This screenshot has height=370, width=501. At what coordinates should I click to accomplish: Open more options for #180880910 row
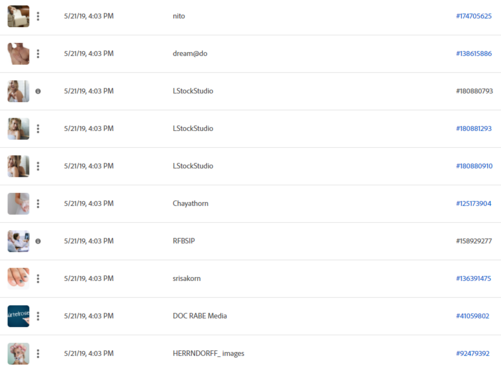(x=38, y=166)
